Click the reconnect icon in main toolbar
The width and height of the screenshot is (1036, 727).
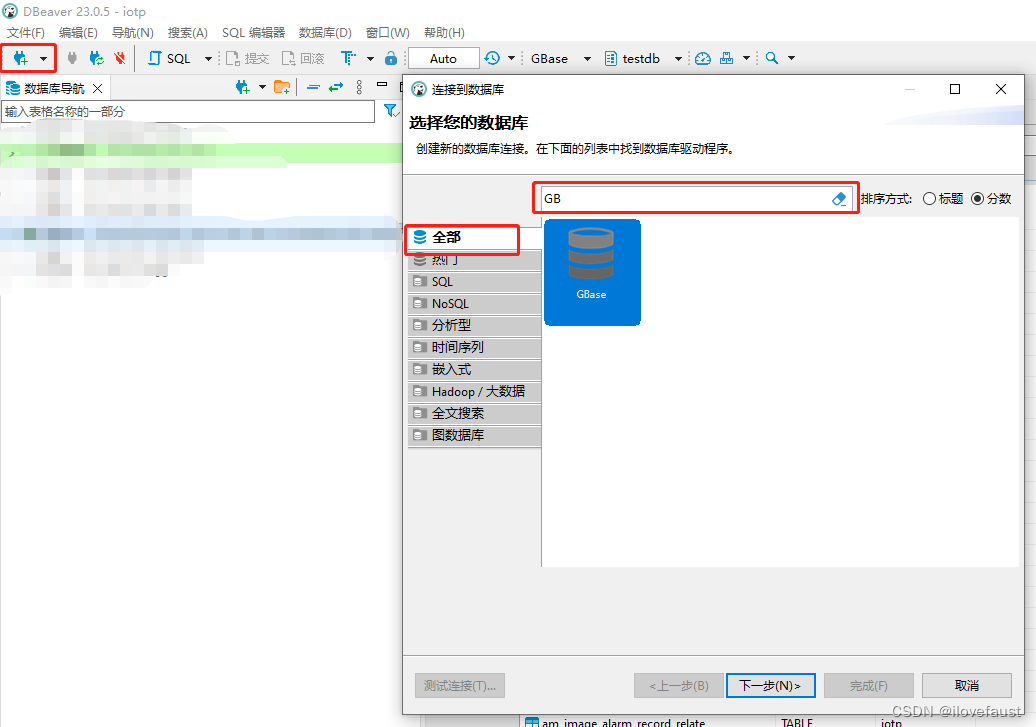pyautogui.click(x=96, y=58)
